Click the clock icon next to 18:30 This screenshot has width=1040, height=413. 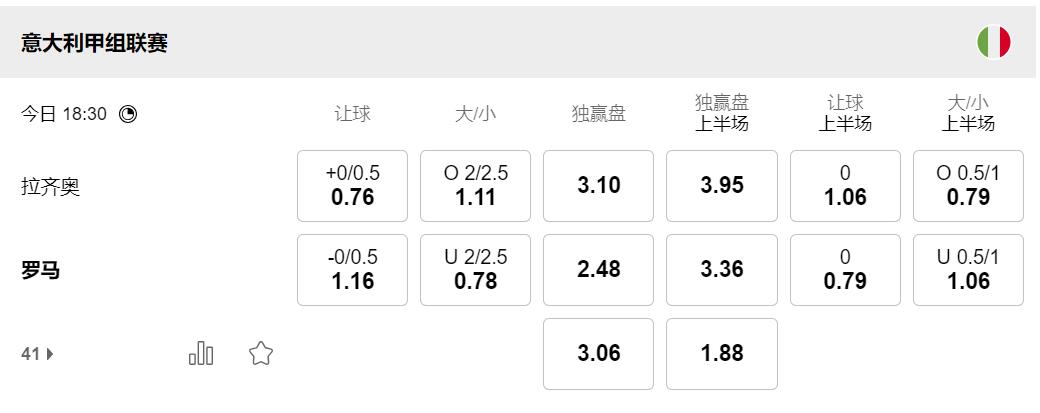[x=128, y=114]
